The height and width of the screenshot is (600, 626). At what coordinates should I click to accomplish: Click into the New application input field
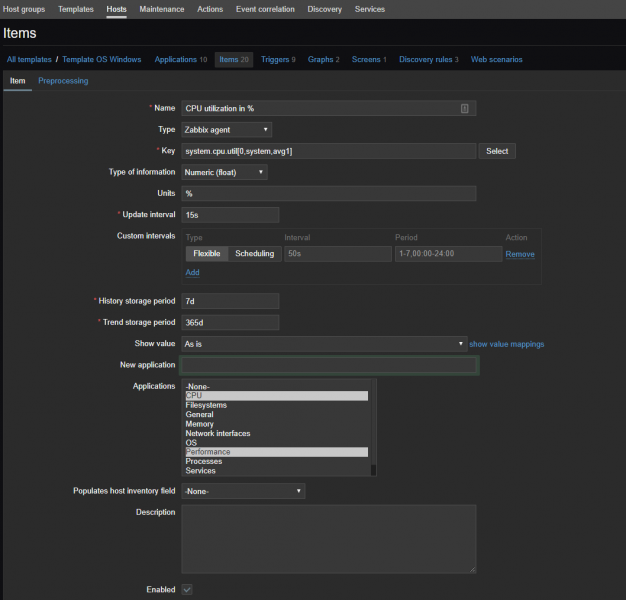(329, 365)
